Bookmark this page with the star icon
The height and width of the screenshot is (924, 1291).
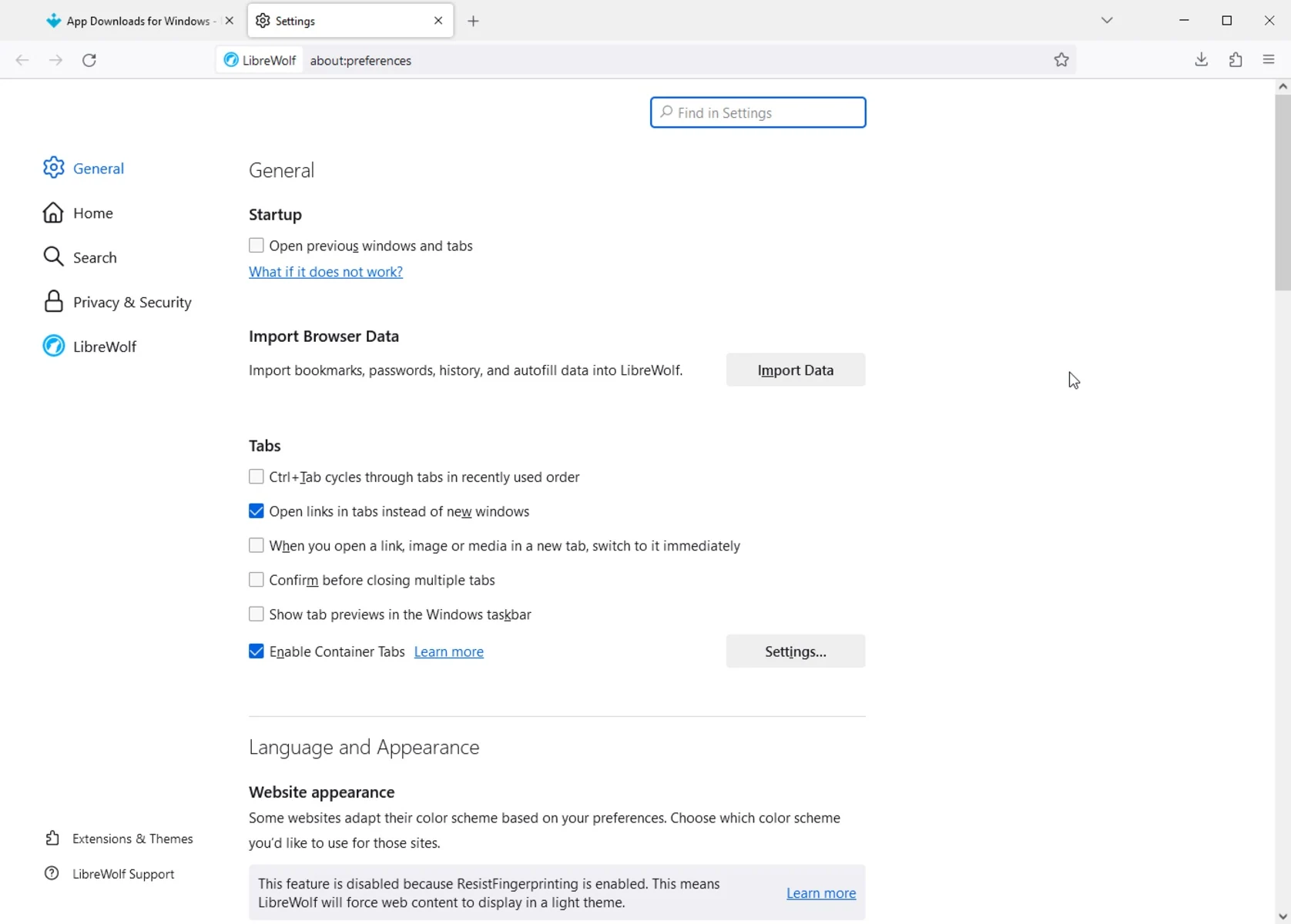(1061, 60)
